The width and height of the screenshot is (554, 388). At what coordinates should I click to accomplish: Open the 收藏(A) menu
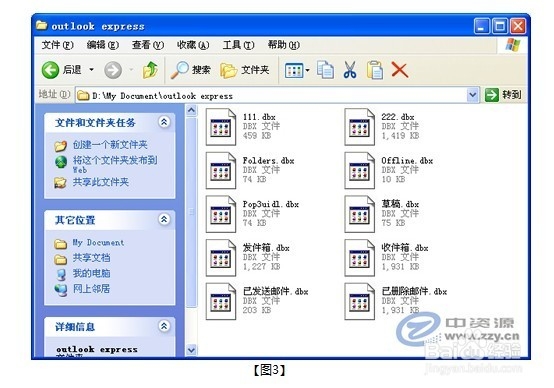pos(193,45)
